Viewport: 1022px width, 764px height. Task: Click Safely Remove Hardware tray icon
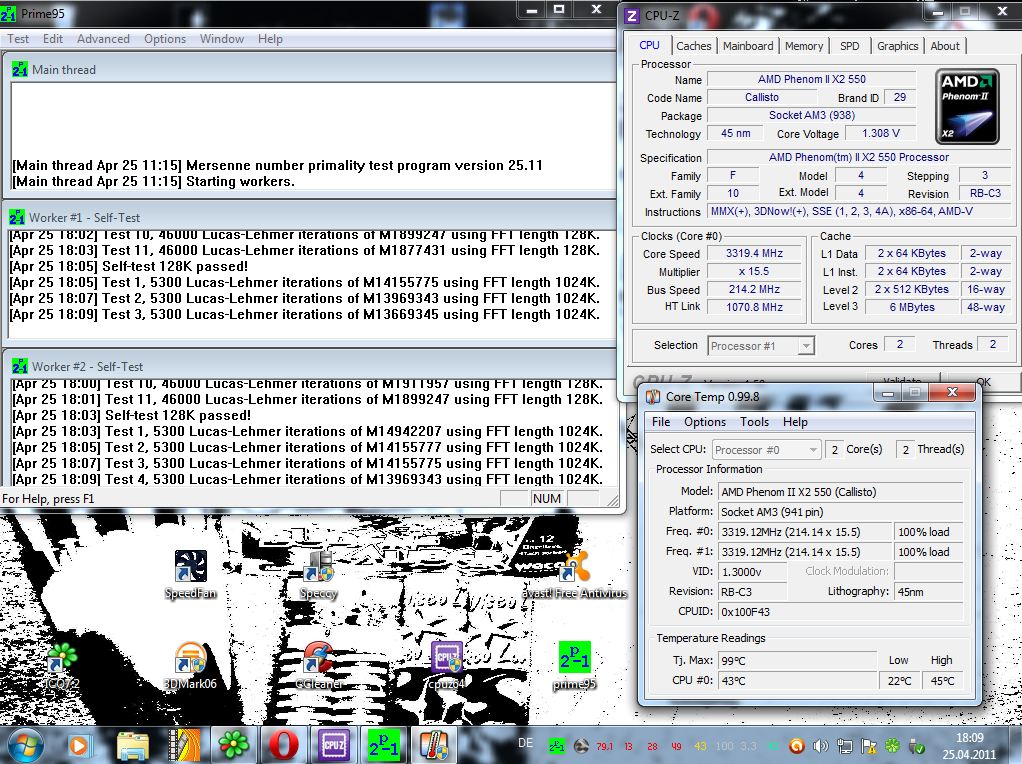(x=916, y=746)
